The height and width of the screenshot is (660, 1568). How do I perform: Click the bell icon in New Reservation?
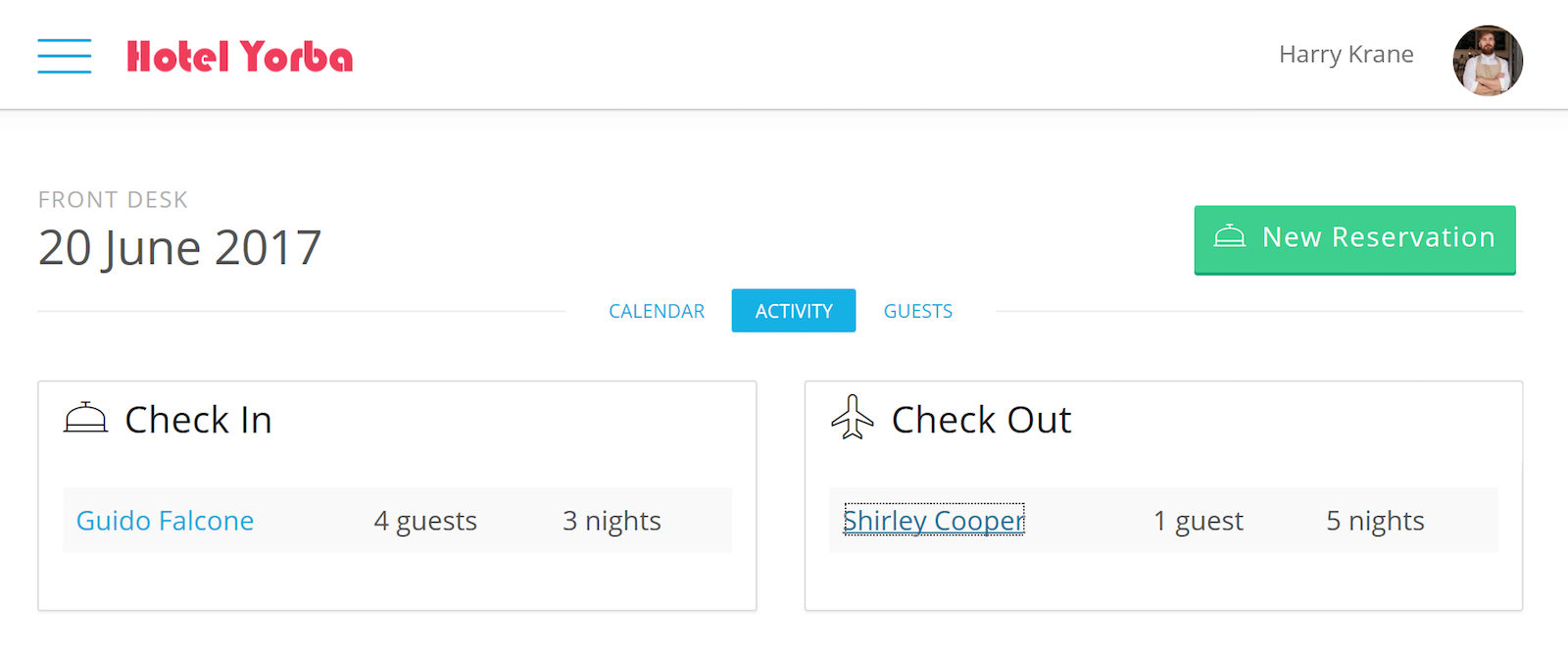click(1229, 236)
